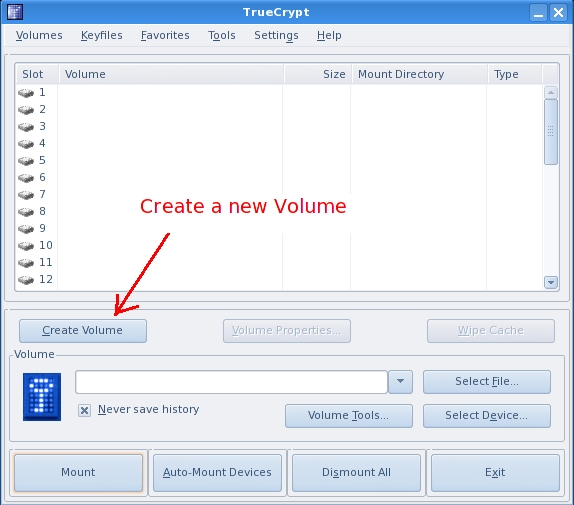The image size is (574, 505).
Task: Open the Keyfiles menu
Action: (x=101, y=35)
